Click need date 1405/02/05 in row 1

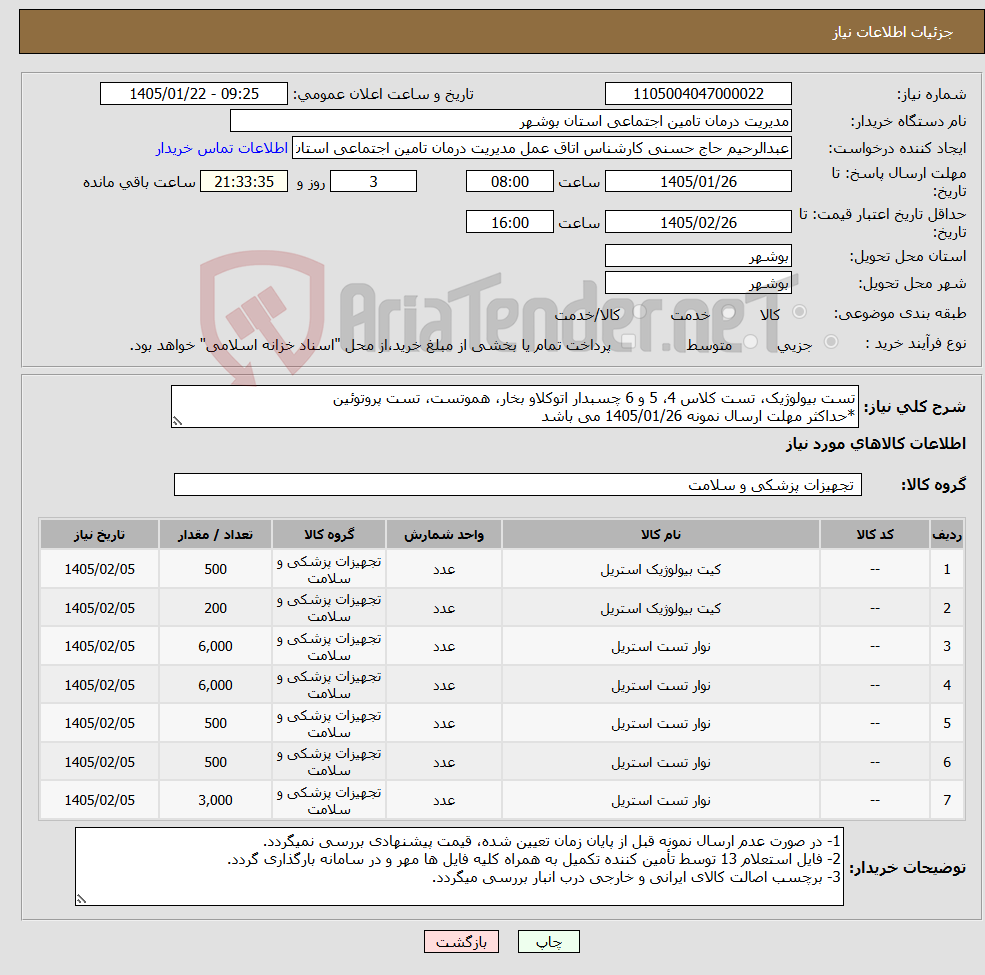(99, 569)
